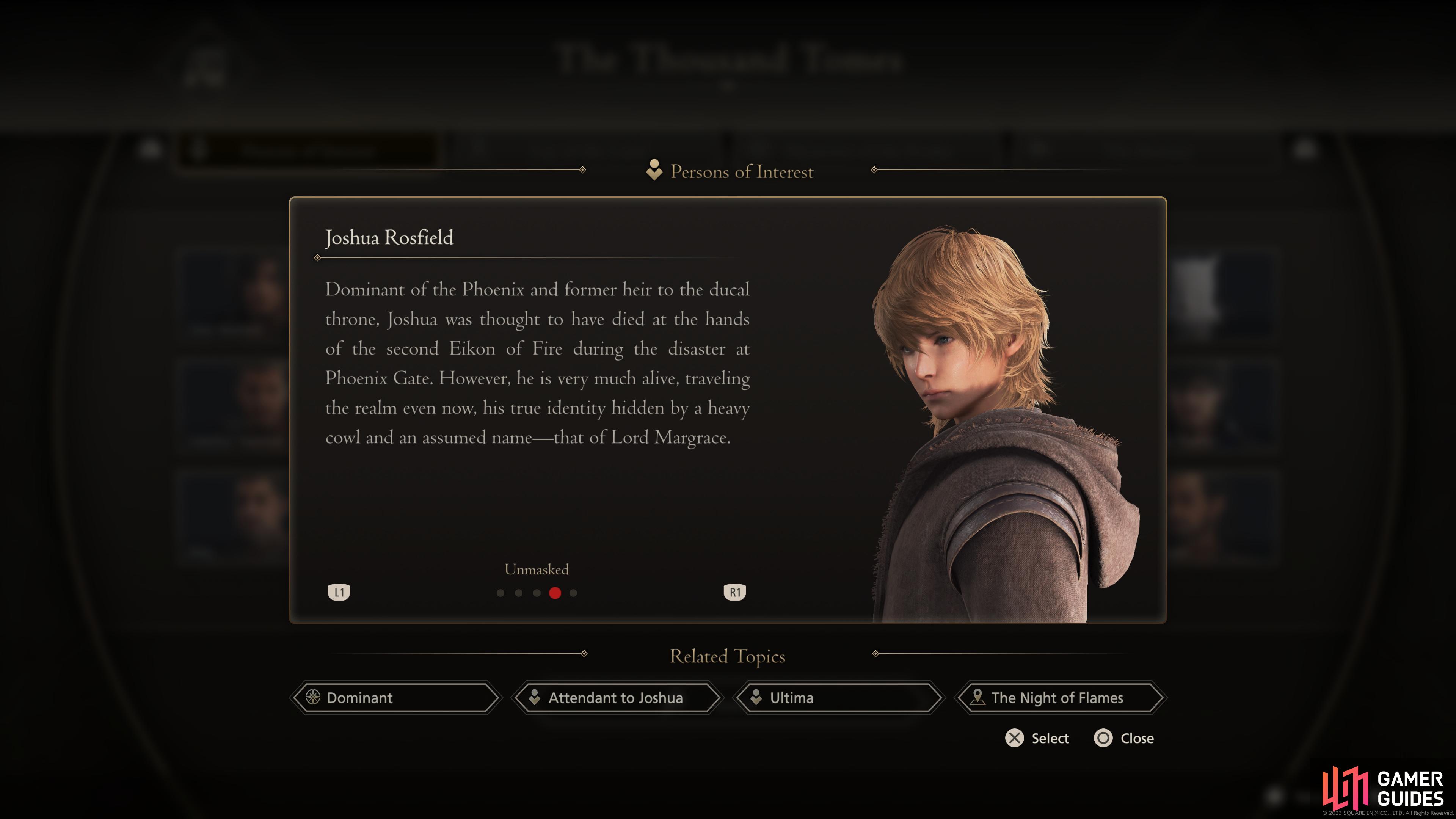Click the R1 next page icon
Screen dimensions: 1456x819
tap(734, 592)
